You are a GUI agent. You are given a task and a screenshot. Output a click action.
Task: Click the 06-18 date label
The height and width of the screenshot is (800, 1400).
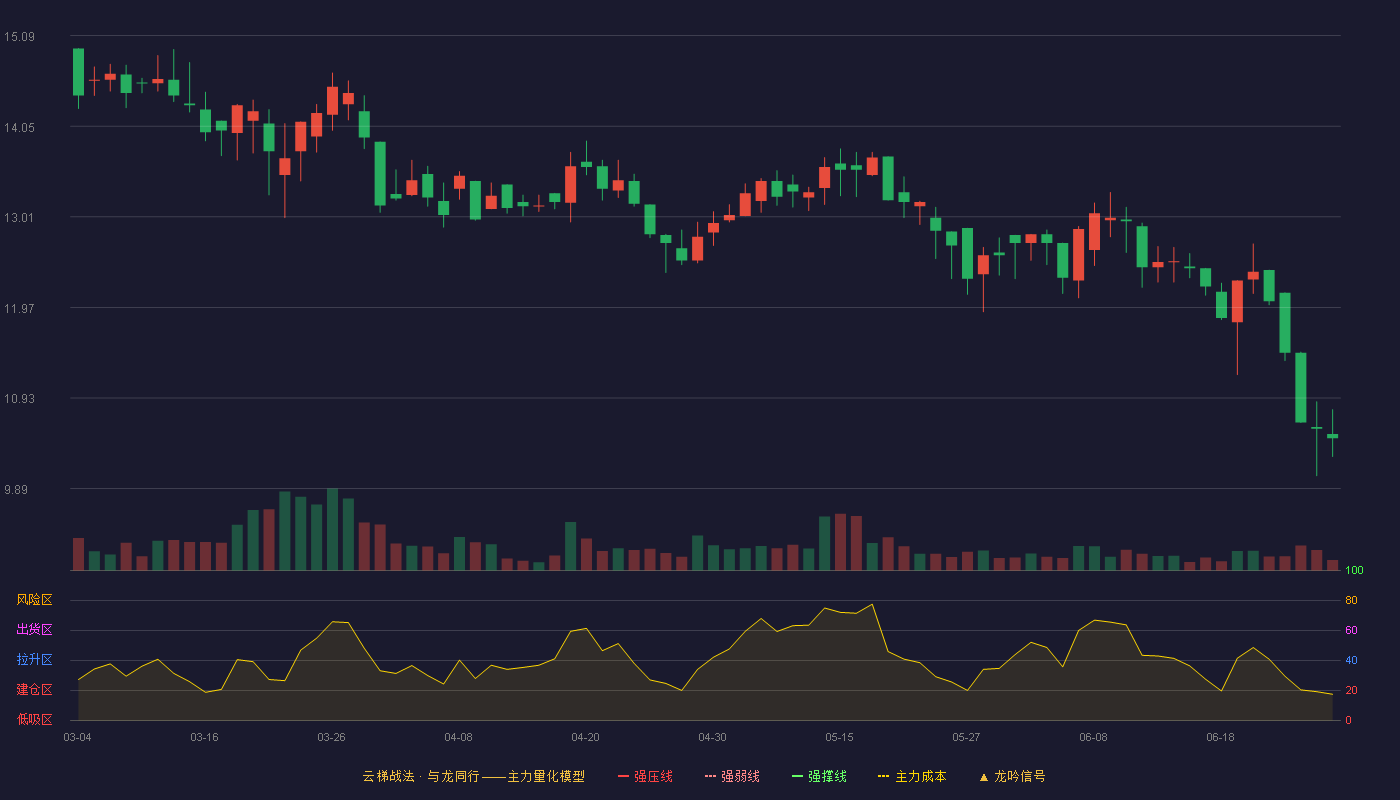click(x=1220, y=737)
